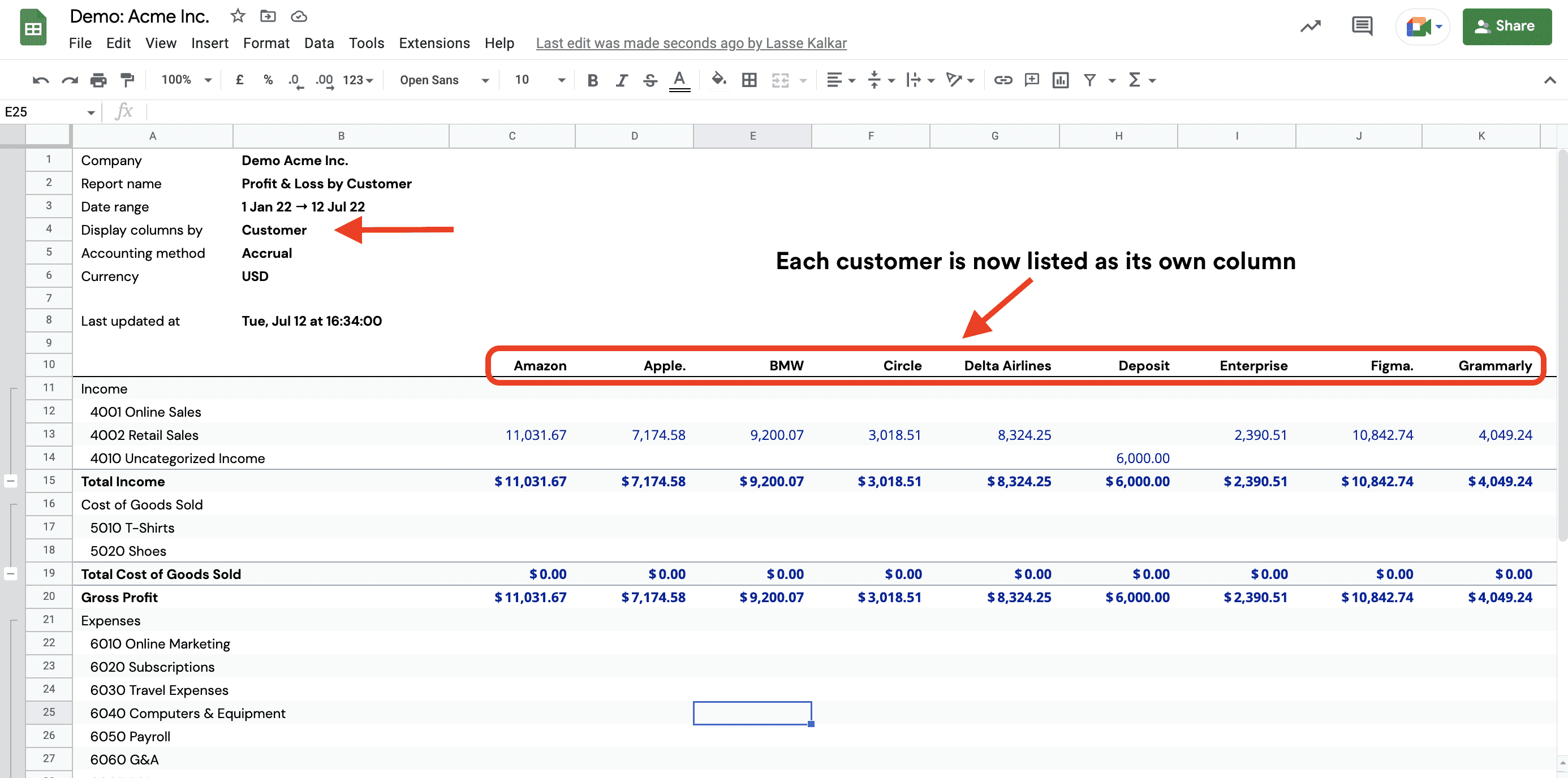Click the green Share button
Viewport: 1568px width, 778px height.
coord(1506,26)
